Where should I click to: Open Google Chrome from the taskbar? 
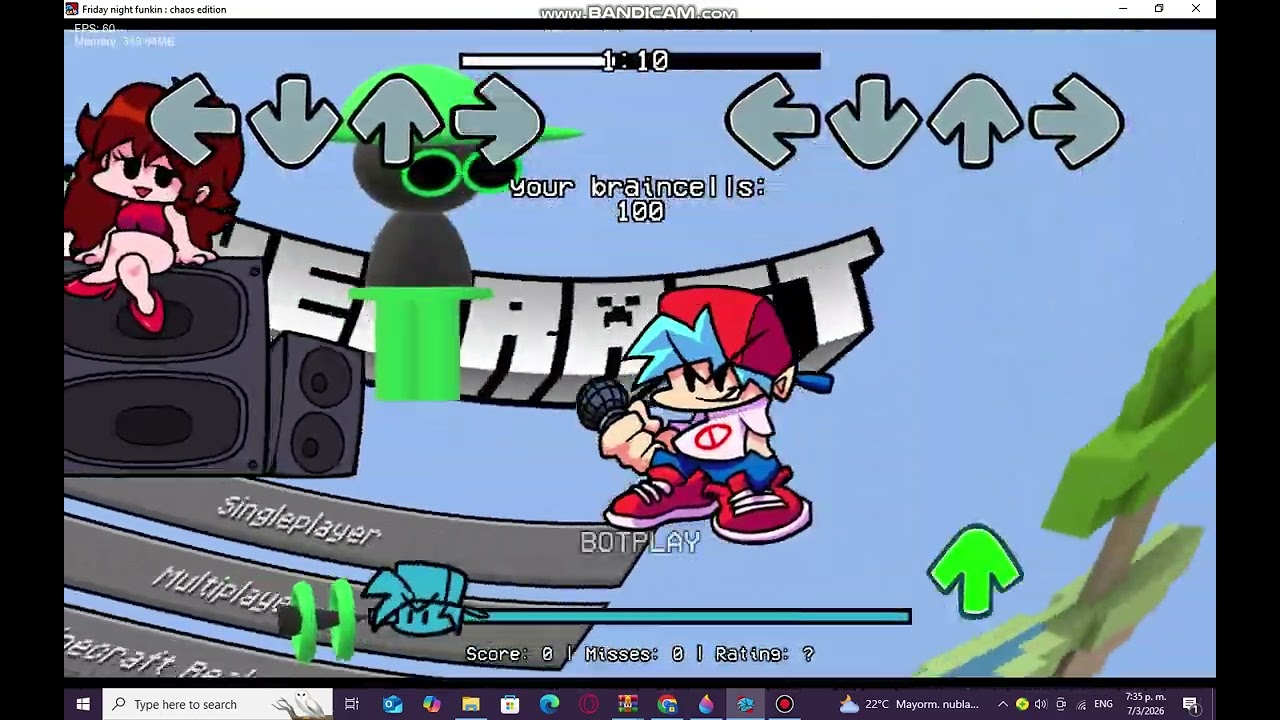tap(667, 704)
